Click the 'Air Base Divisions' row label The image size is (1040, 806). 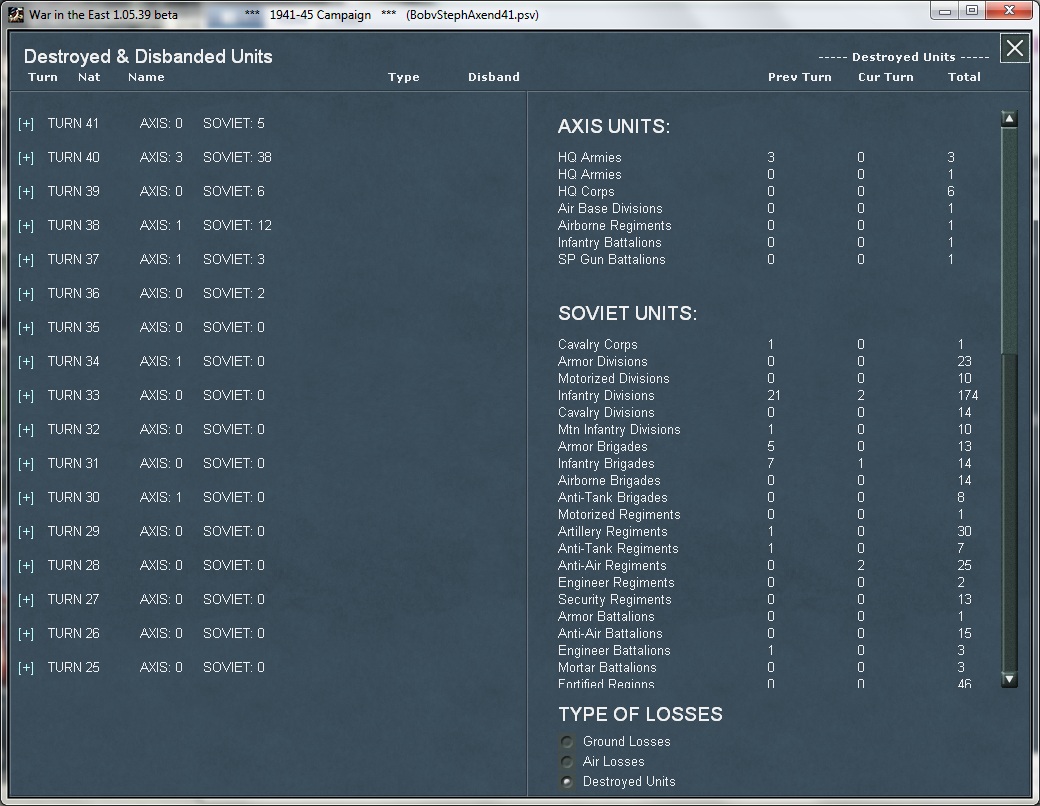coord(610,208)
